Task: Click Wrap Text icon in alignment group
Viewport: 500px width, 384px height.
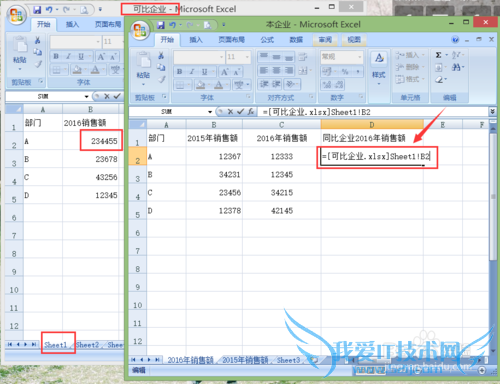Action: point(303,57)
